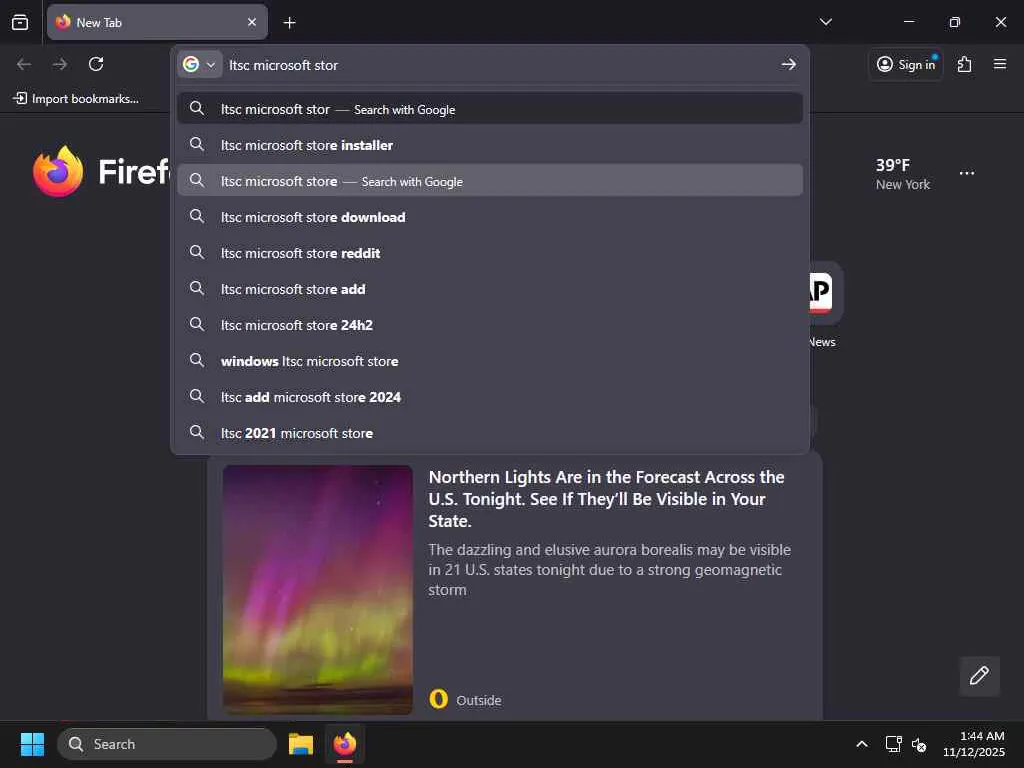Open the weather widget three-dots menu
The image size is (1024, 768).
(x=967, y=173)
